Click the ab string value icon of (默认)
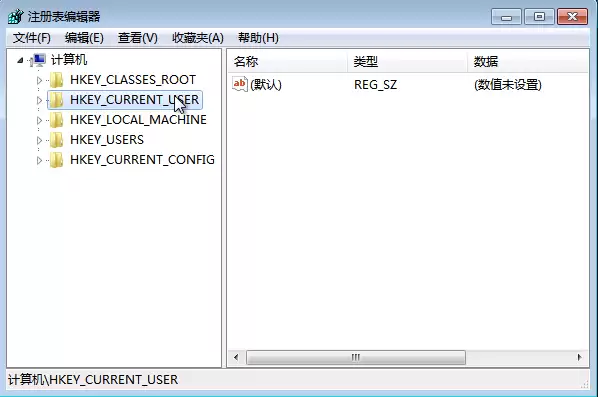The height and width of the screenshot is (397, 598). [x=240, y=84]
